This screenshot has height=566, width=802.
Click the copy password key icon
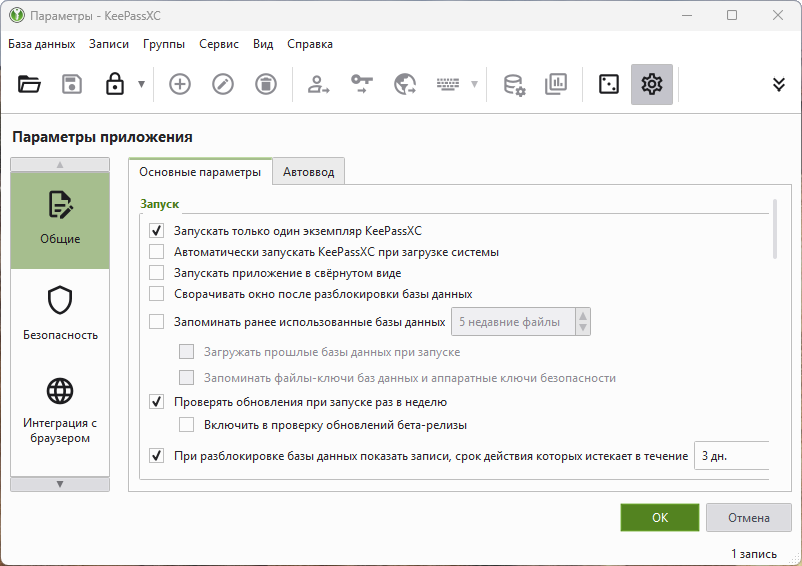click(x=361, y=85)
